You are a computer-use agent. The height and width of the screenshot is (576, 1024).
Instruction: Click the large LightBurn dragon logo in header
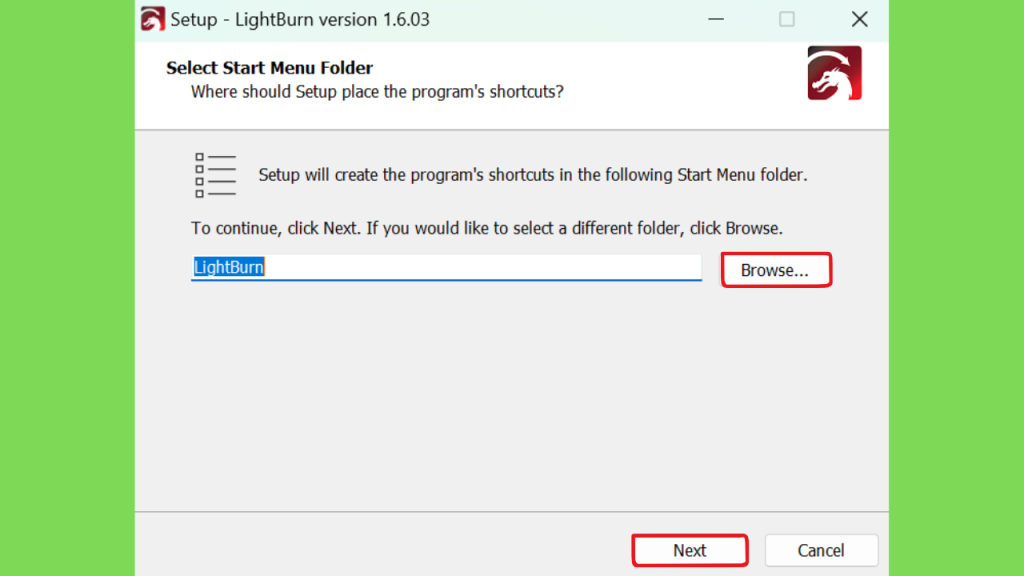pyautogui.click(x=834, y=72)
